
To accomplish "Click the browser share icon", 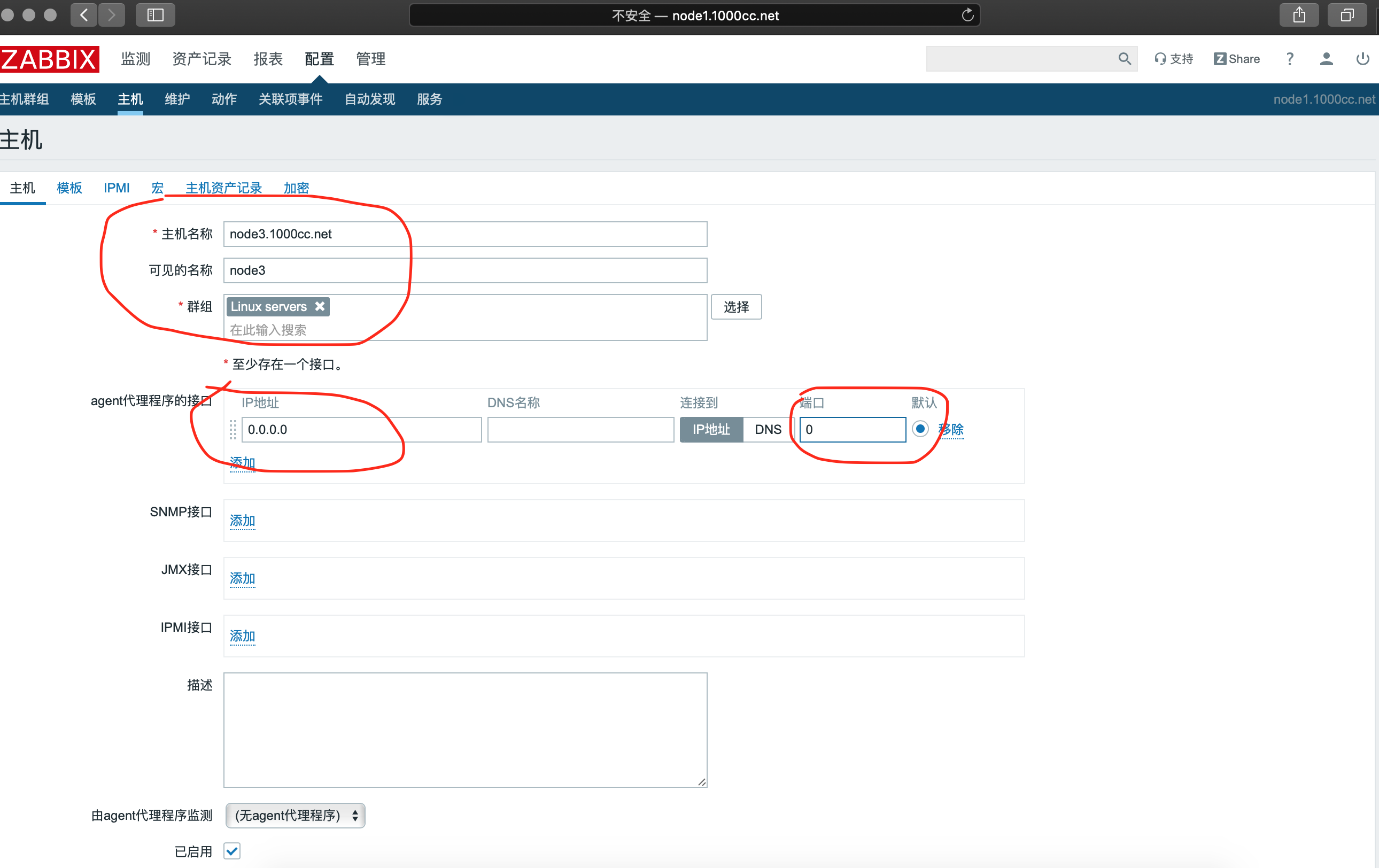I will point(1299,15).
